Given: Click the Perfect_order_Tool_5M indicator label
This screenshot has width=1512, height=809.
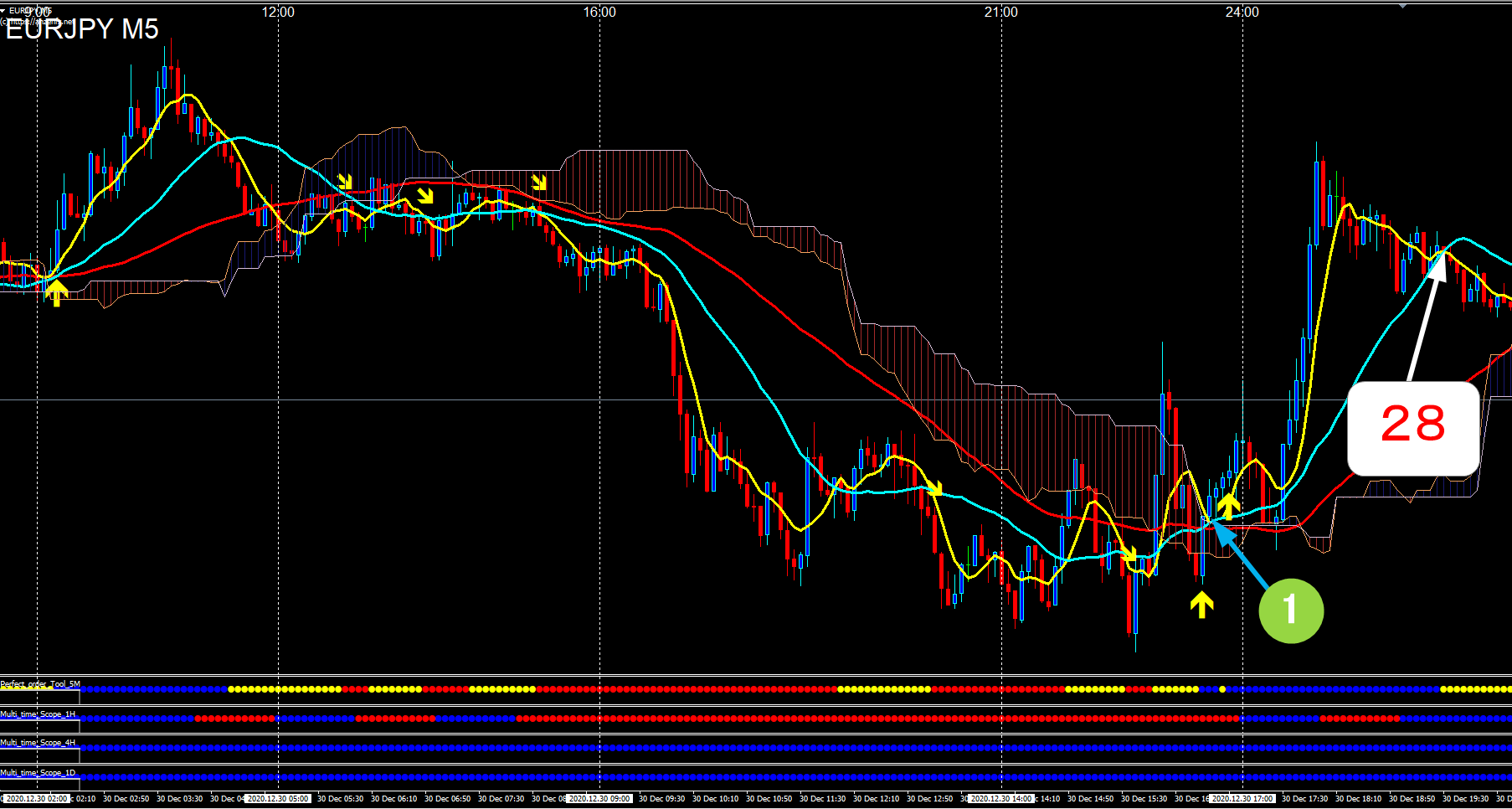Looking at the screenshot, I should pyautogui.click(x=40, y=684).
